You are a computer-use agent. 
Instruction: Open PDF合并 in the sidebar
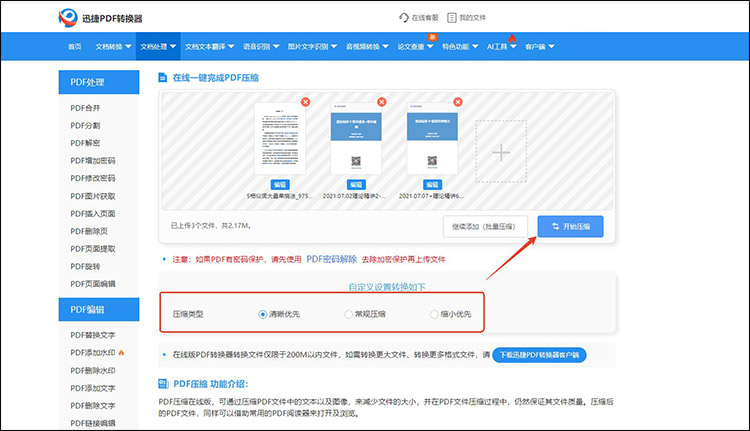click(x=85, y=108)
